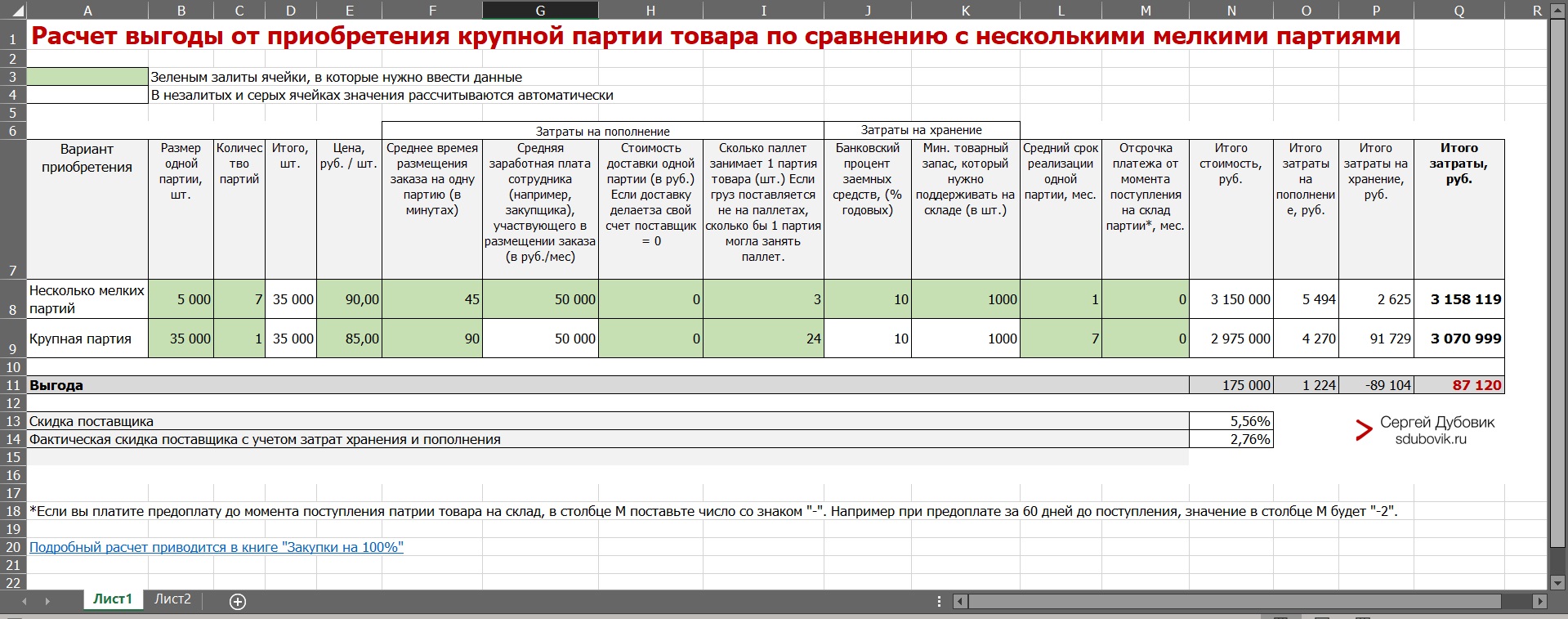Select the green legend cell in row 3
The image size is (1568, 619).
(x=87, y=77)
